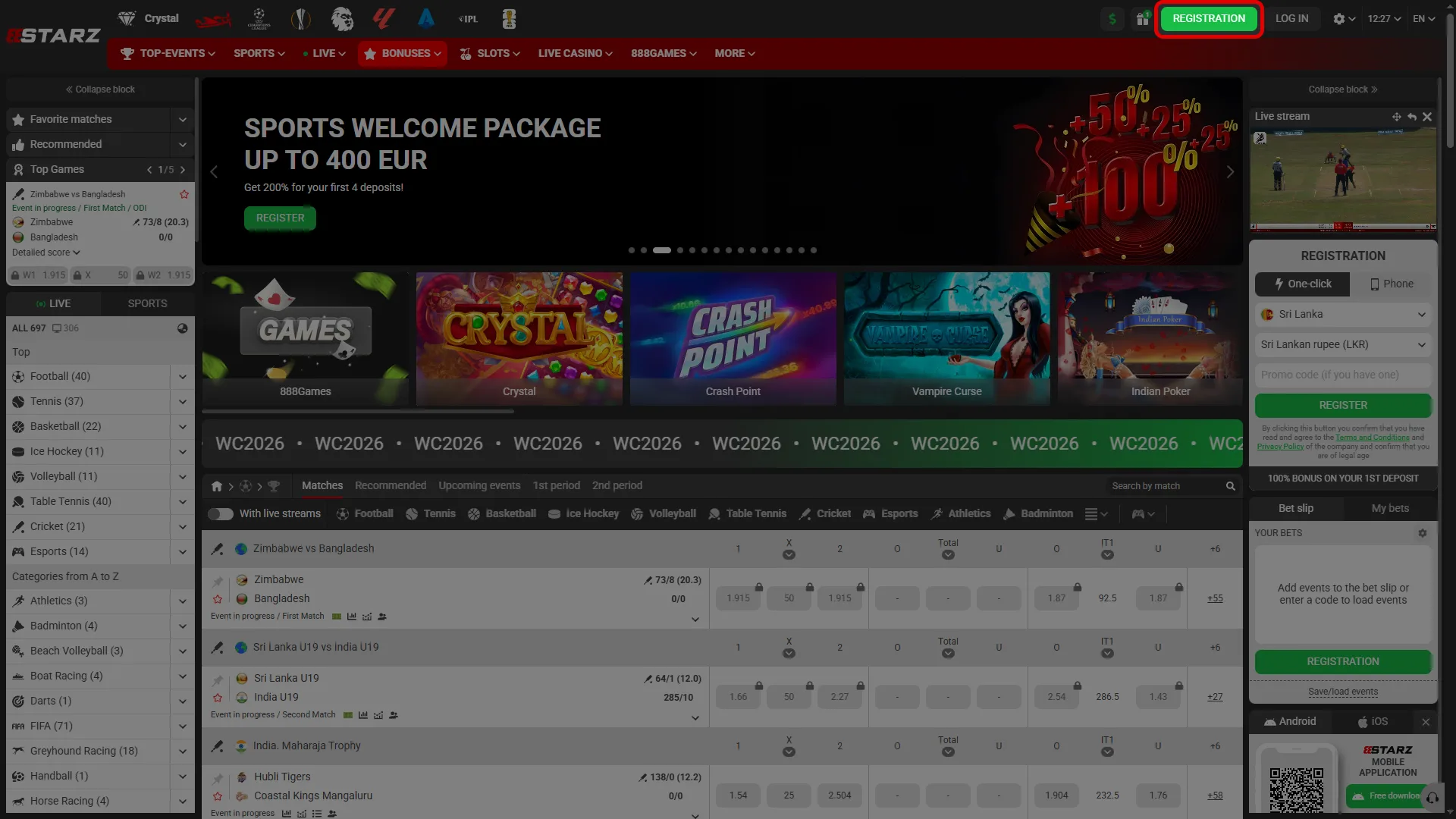This screenshot has height=819, width=1456.
Task: Select the first banner carousel dot
Action: pos(632,250)
